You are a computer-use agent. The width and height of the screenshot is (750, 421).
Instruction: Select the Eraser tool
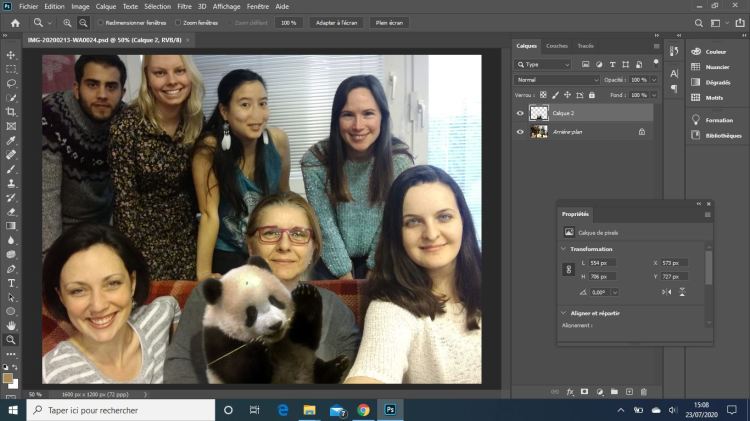click(11, 212)
